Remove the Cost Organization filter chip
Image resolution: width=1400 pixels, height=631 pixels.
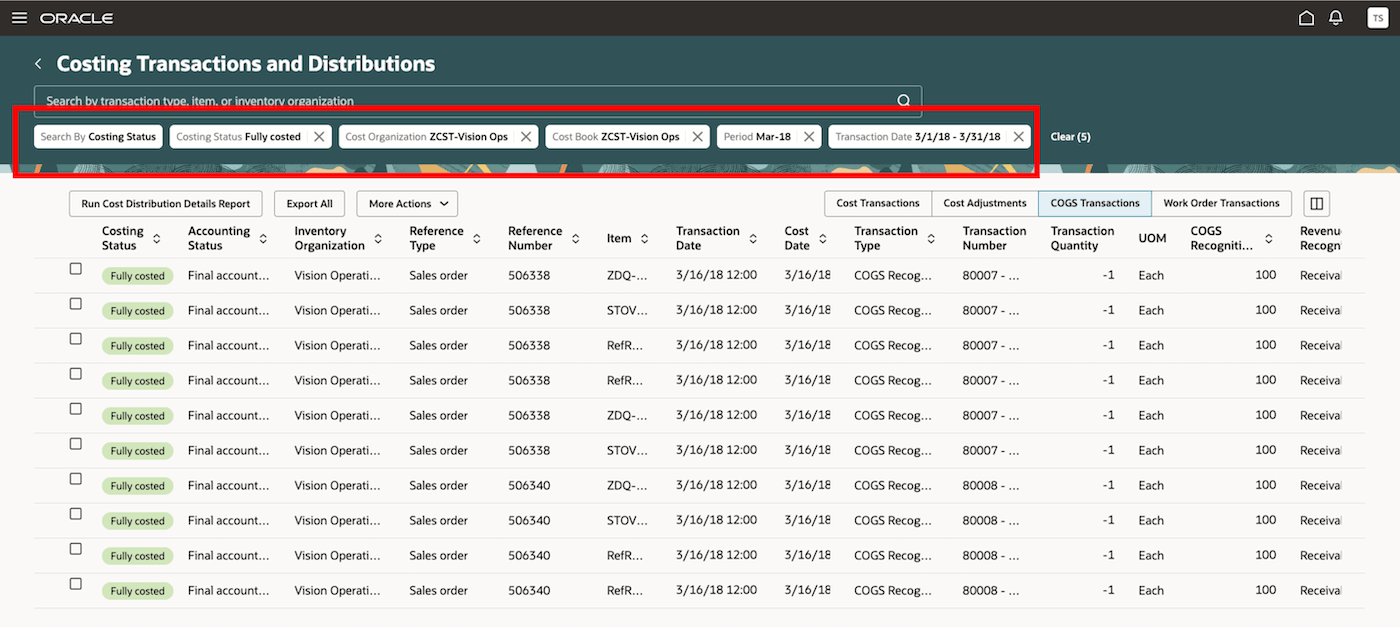[x=526, y=137]
